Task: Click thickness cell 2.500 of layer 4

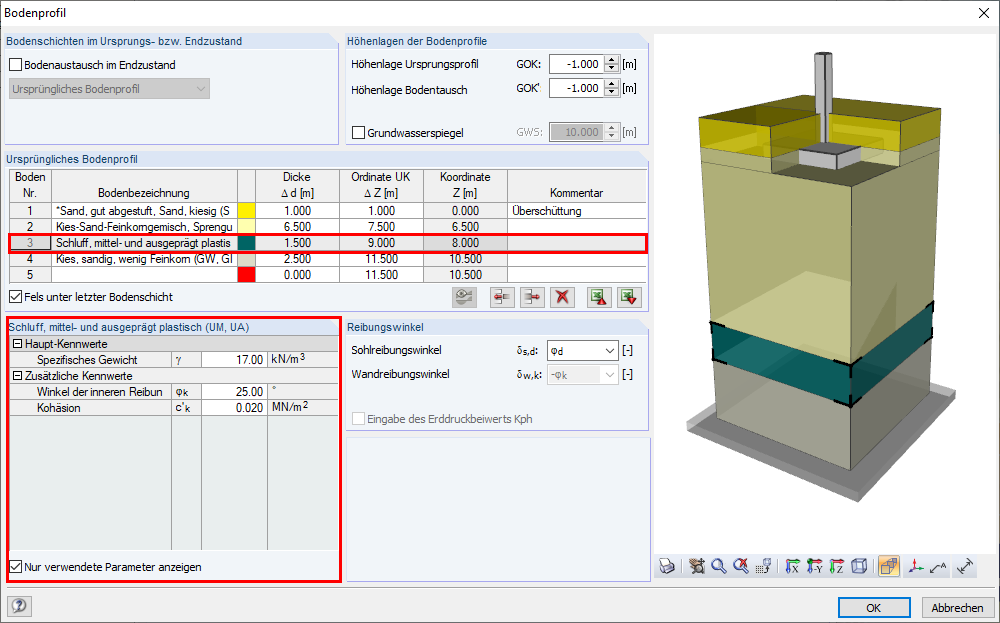Action: pos(297,259)
